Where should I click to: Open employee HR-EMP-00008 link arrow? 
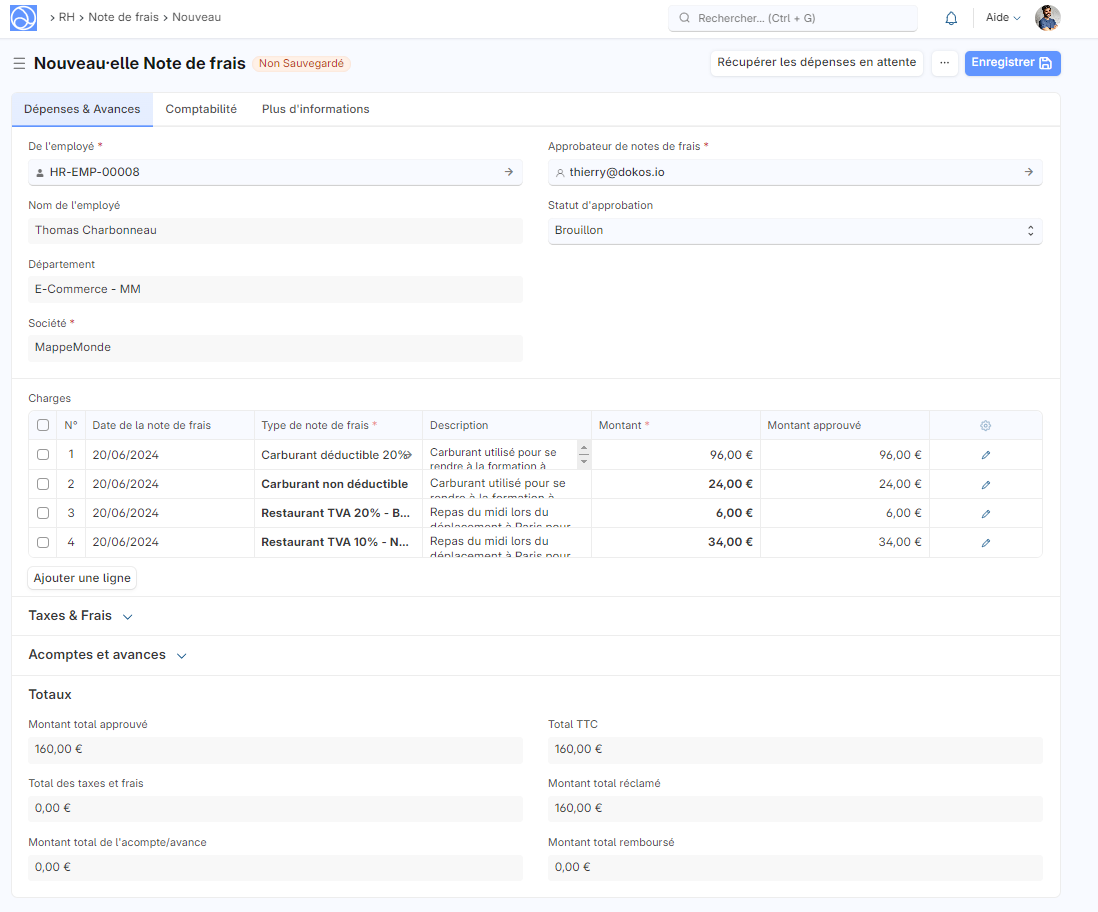508,172
